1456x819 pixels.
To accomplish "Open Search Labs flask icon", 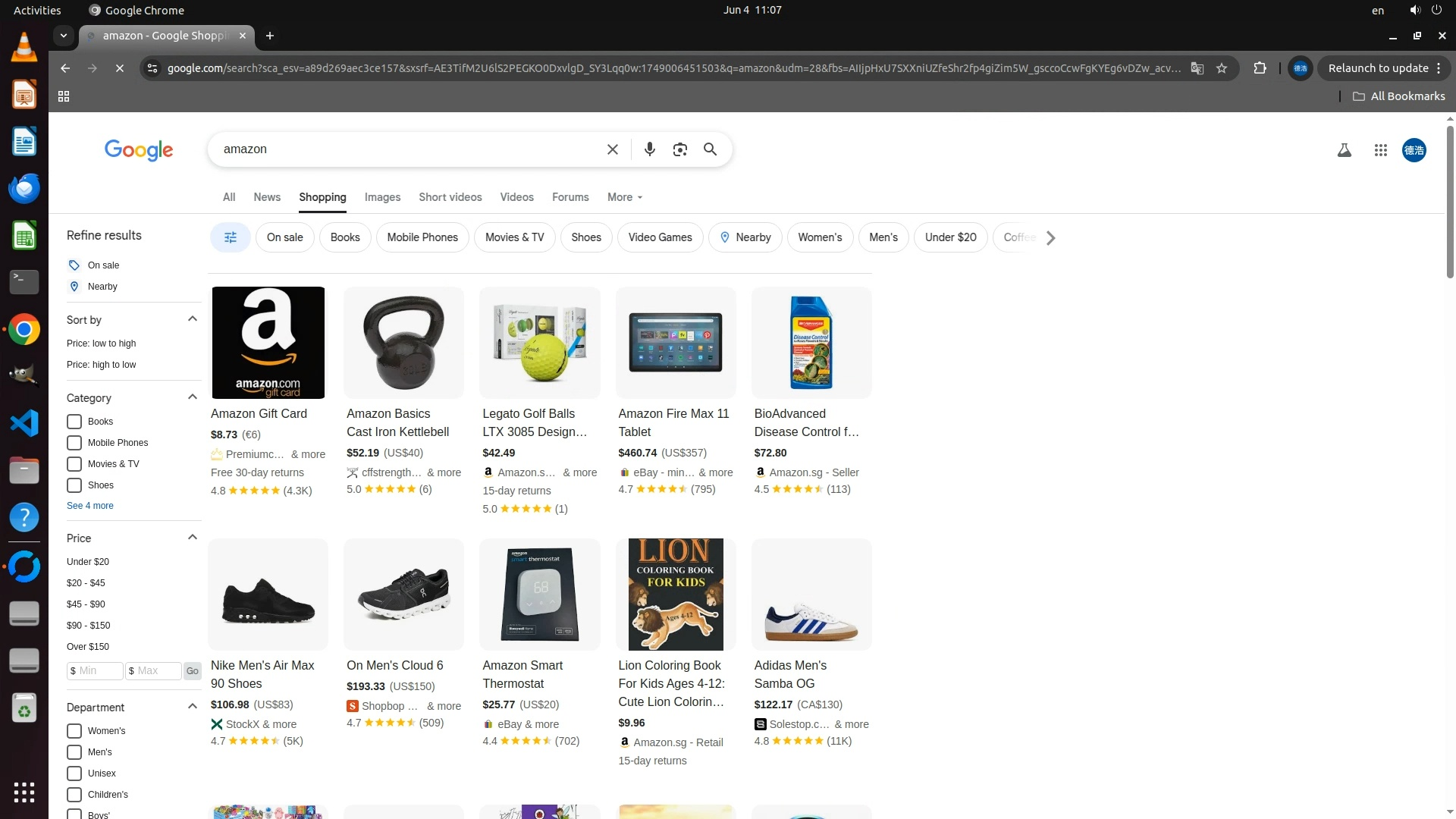I will pyautogui.click(x=1344, y=150).
